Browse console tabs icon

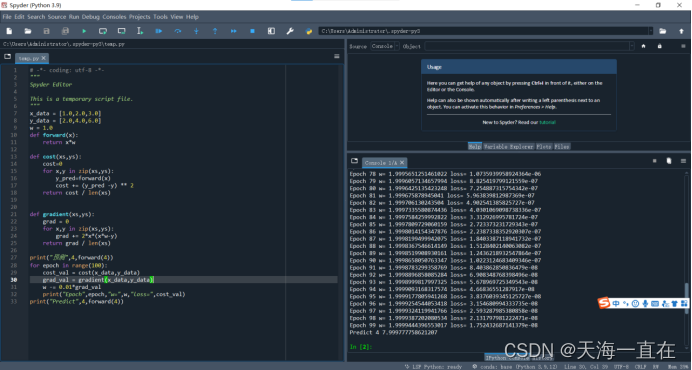point(354,161)
